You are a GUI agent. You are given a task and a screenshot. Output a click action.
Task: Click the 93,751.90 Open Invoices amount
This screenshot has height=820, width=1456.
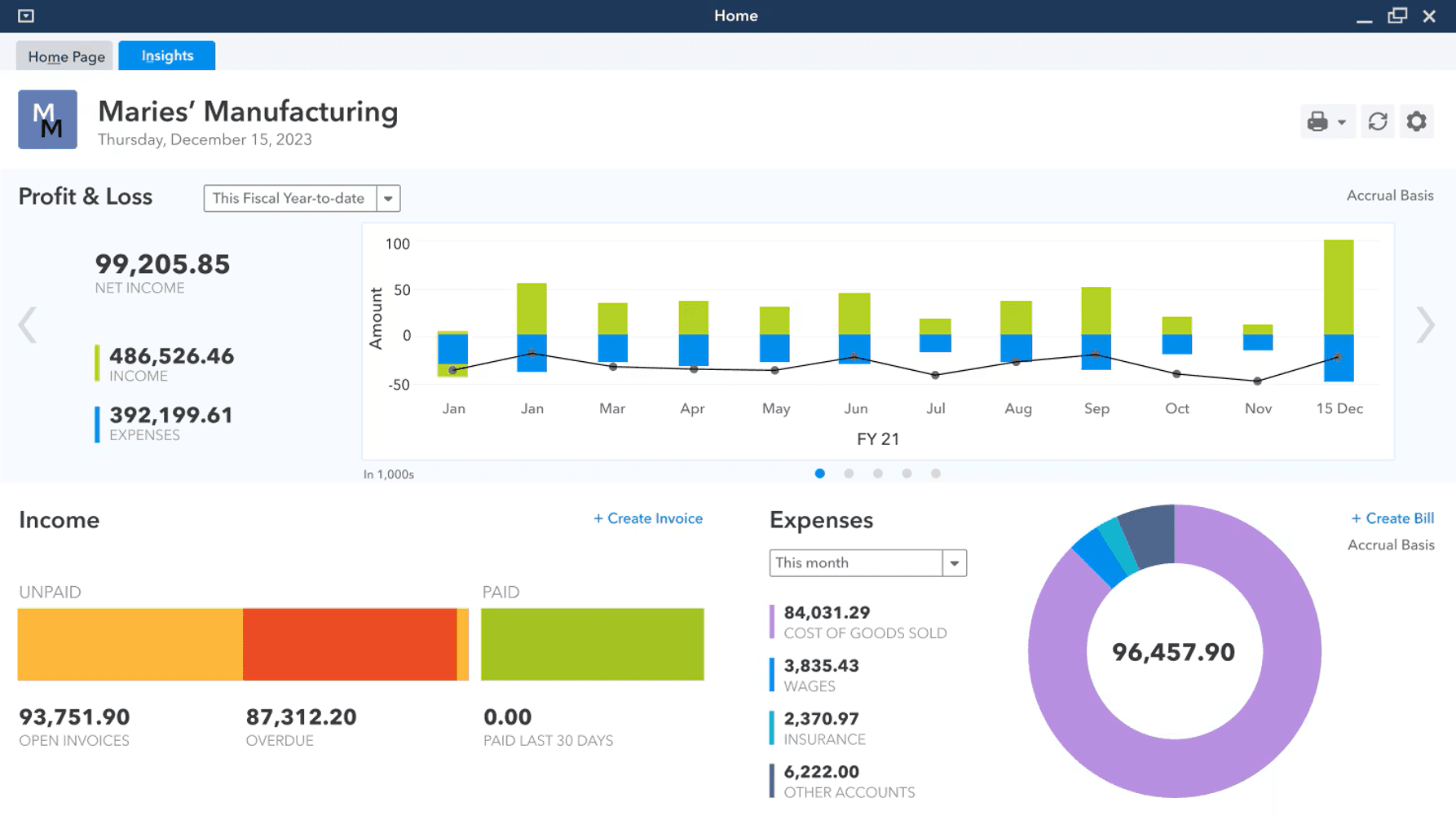tap(74, 717)
